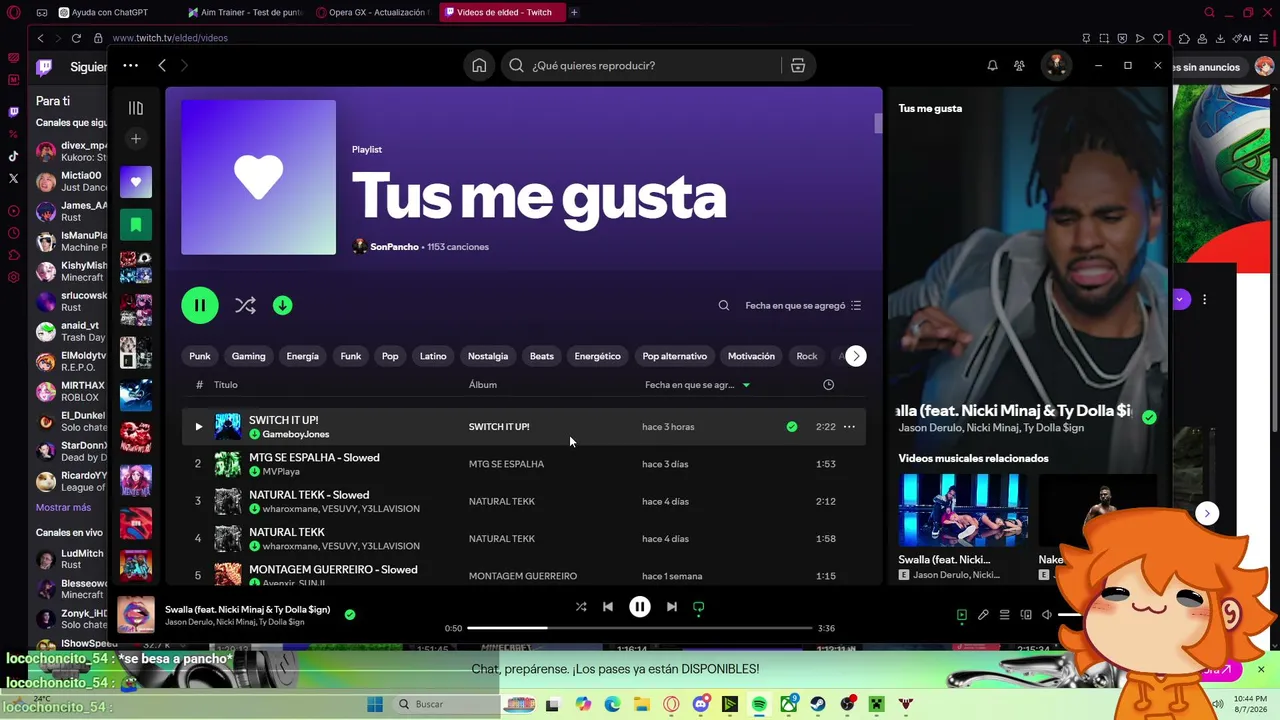
Task: Select the Gaming genre filter
Action: tap(249, 356)
